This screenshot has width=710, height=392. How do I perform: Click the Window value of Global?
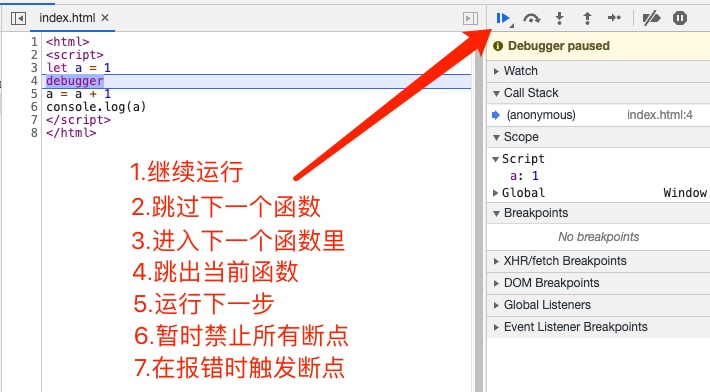click(x=685, y=193)
